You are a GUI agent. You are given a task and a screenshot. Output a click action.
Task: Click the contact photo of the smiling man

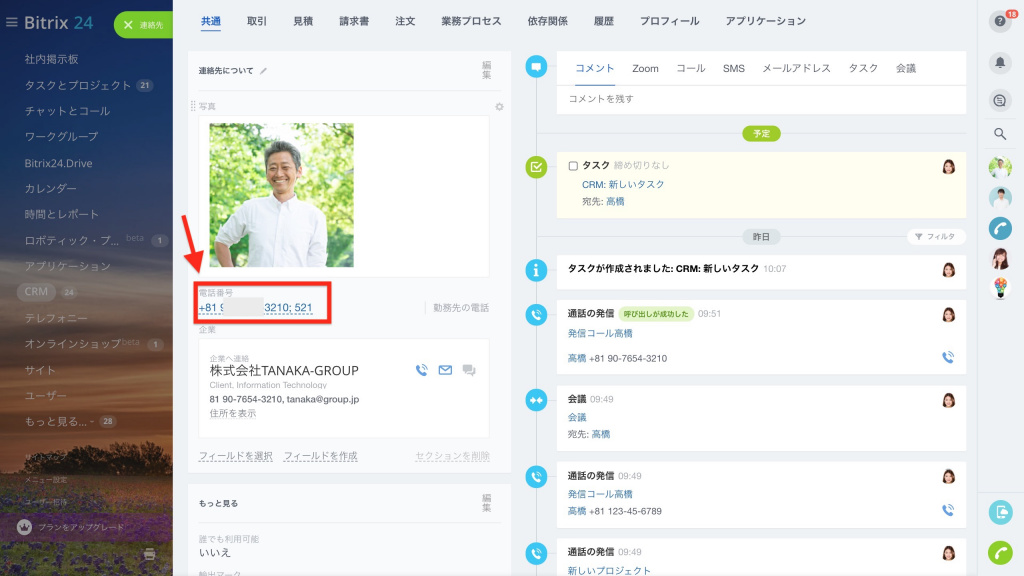[x=281, y=195]
